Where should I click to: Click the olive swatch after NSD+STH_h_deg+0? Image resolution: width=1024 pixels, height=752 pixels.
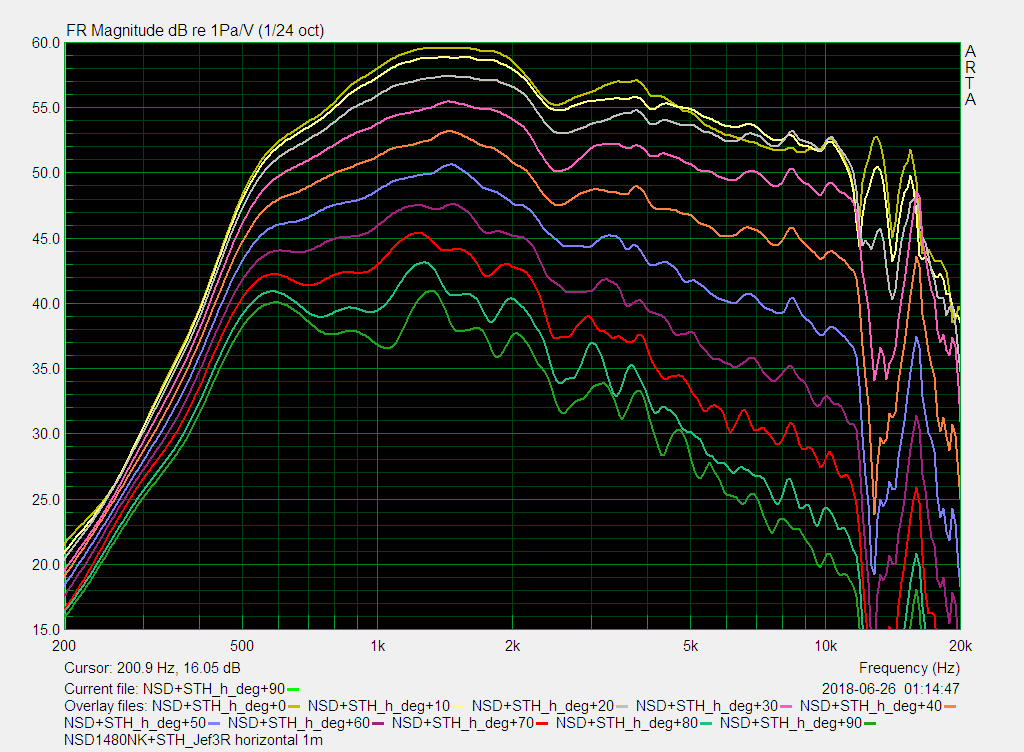point(294,706)
